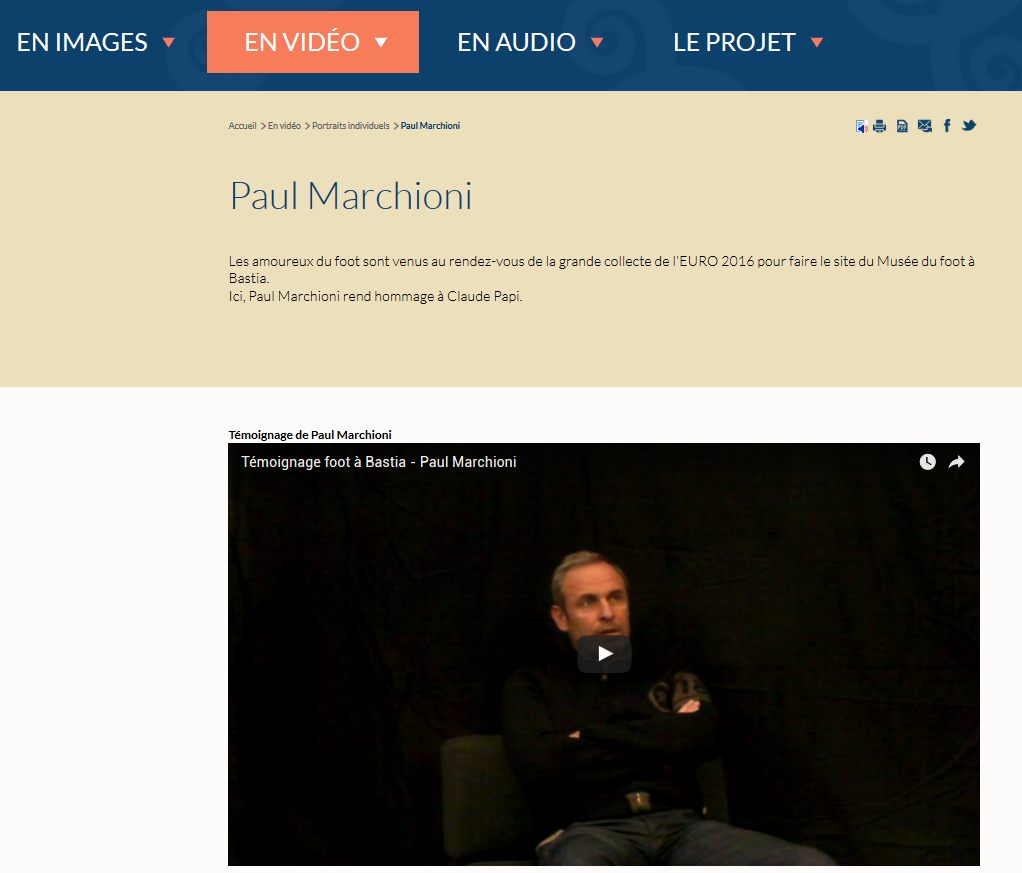
Task: Play the Paul Marchioni video
Action: (x=604, y=654)
